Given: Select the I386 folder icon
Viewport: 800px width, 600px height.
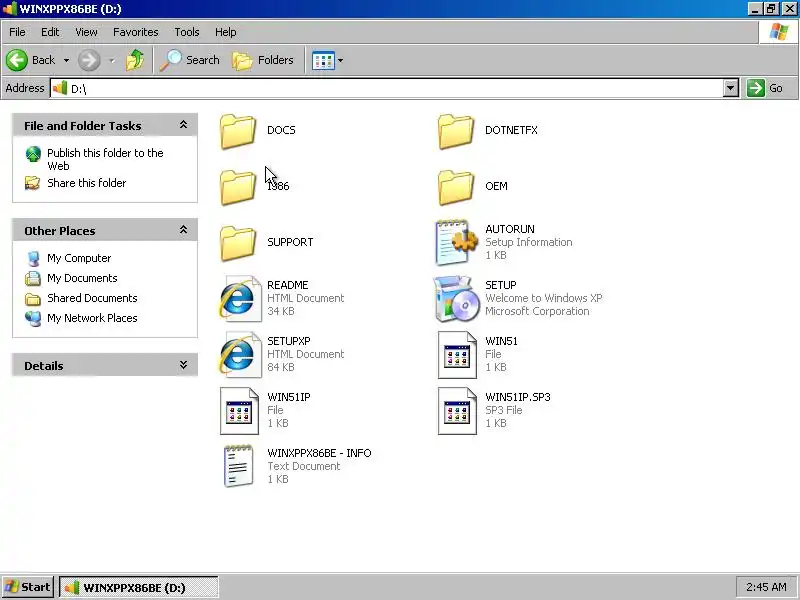Looking at the screenshot, I should coord(238,187).
